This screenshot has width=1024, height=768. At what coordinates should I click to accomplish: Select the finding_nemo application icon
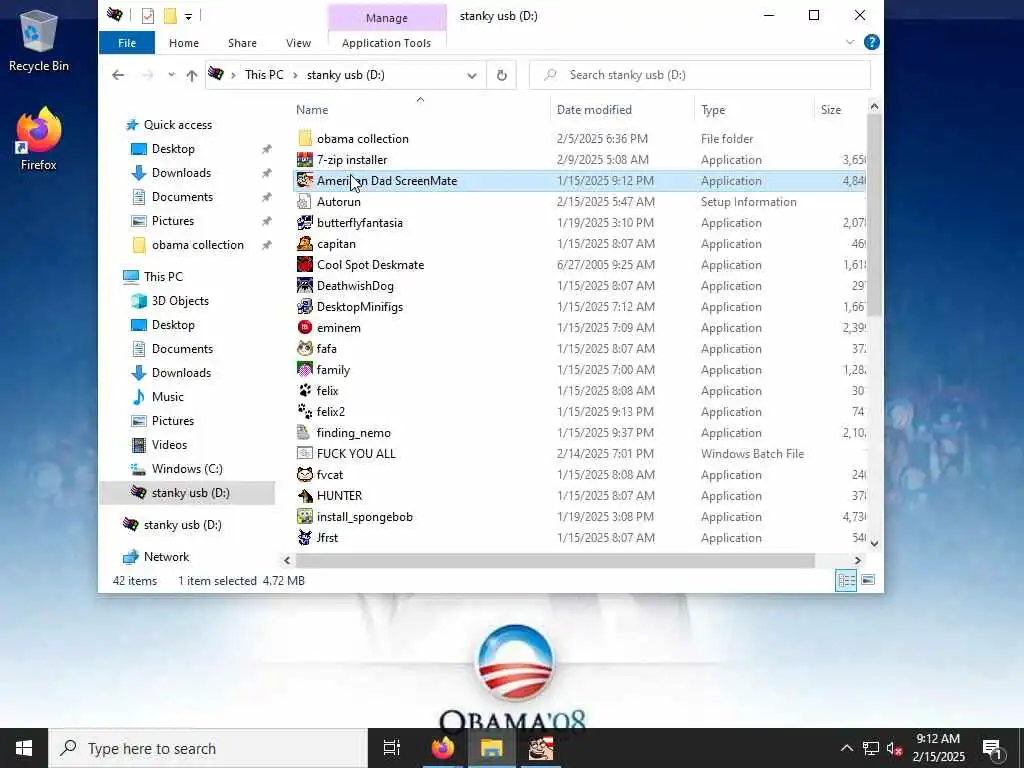coord(305,432)
